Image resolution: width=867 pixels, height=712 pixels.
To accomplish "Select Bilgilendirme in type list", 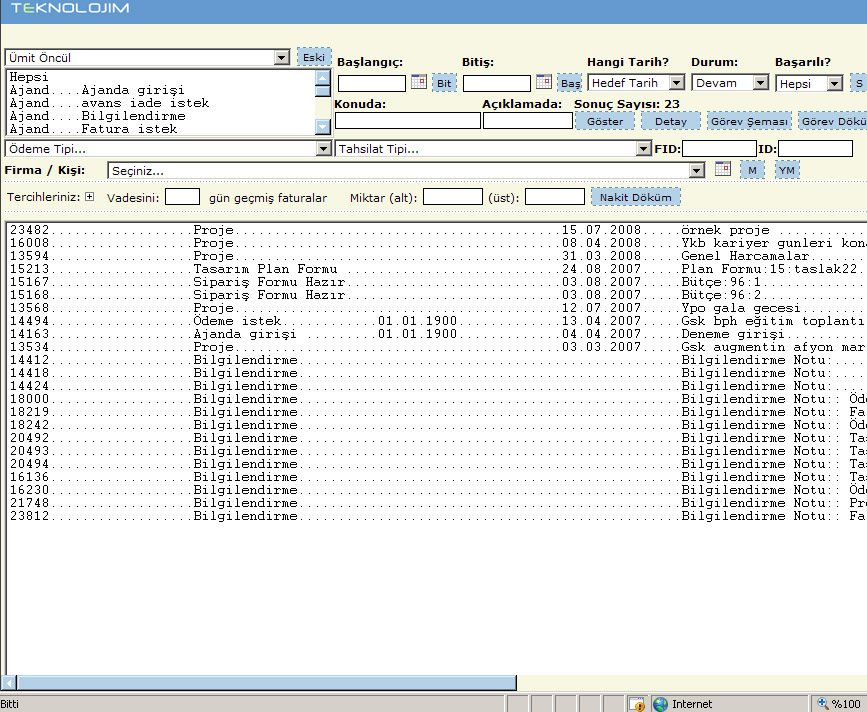I will pyautogui.click(x=160, y=116).
